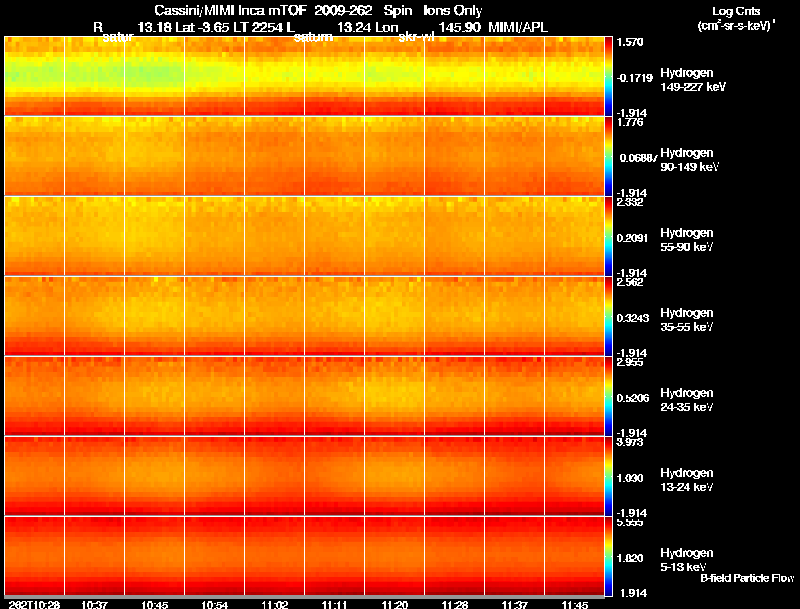Screen dimensions: 800x609
Task: Click the 11:11 time axis tick label
Action: (x=334, y=604)
